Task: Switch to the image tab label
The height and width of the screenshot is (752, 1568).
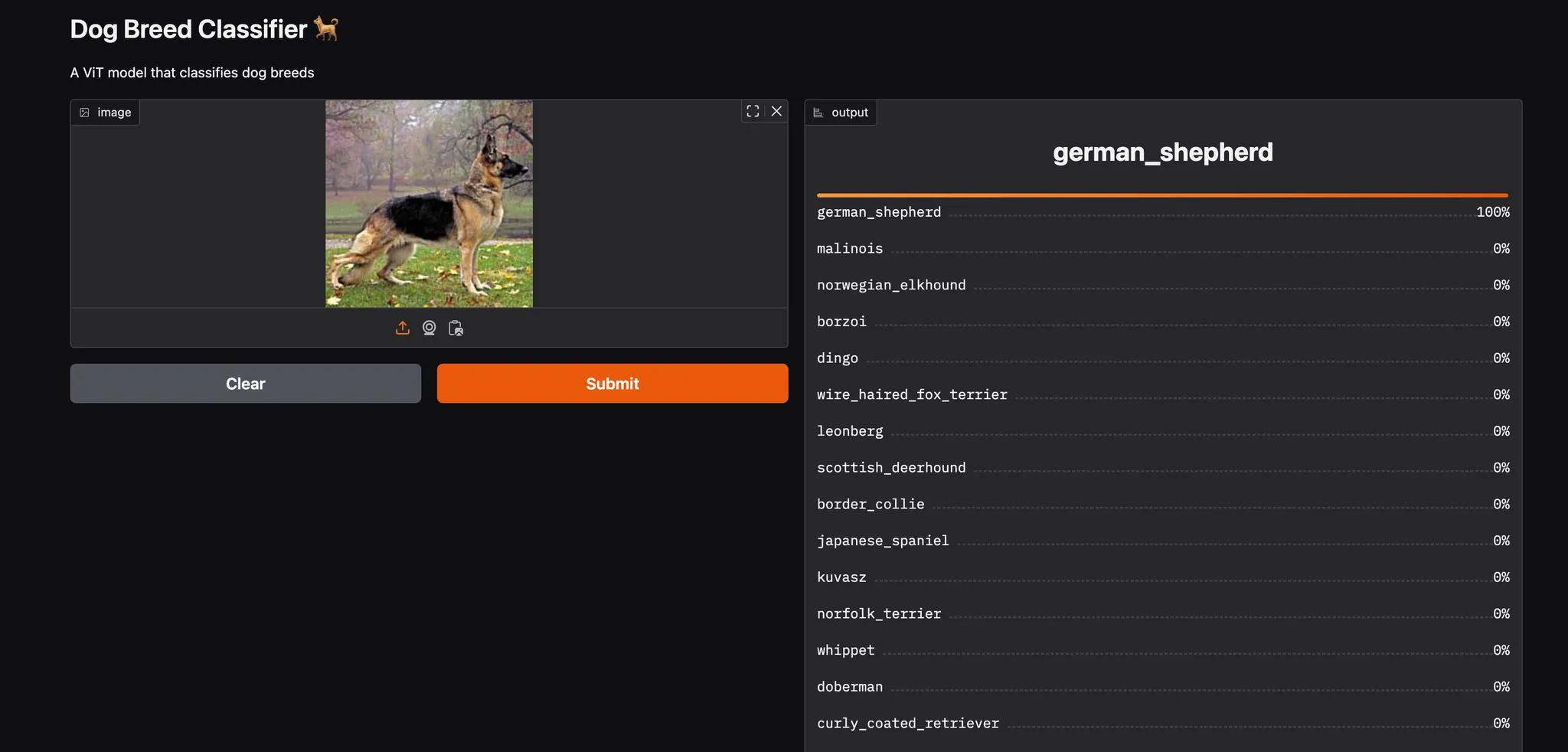Action: pyautogui.click(x=113, y=112)
